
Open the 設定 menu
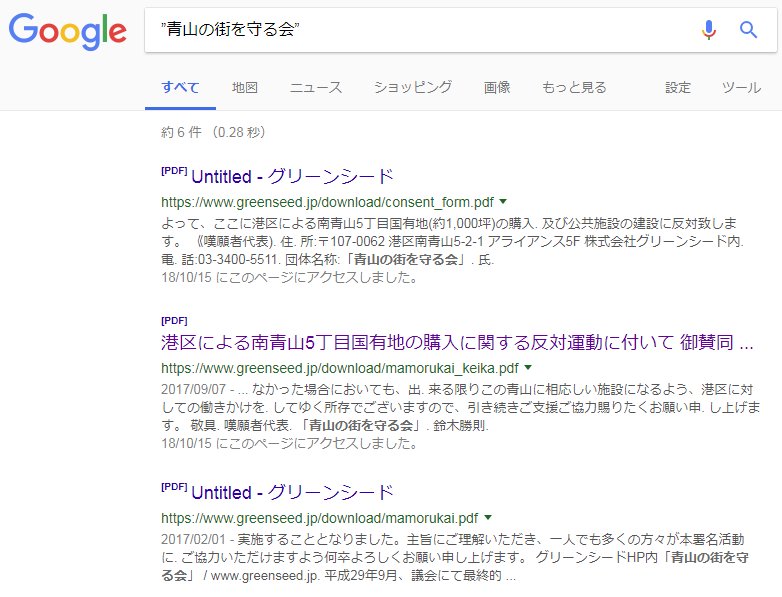[x=678, y=87]
